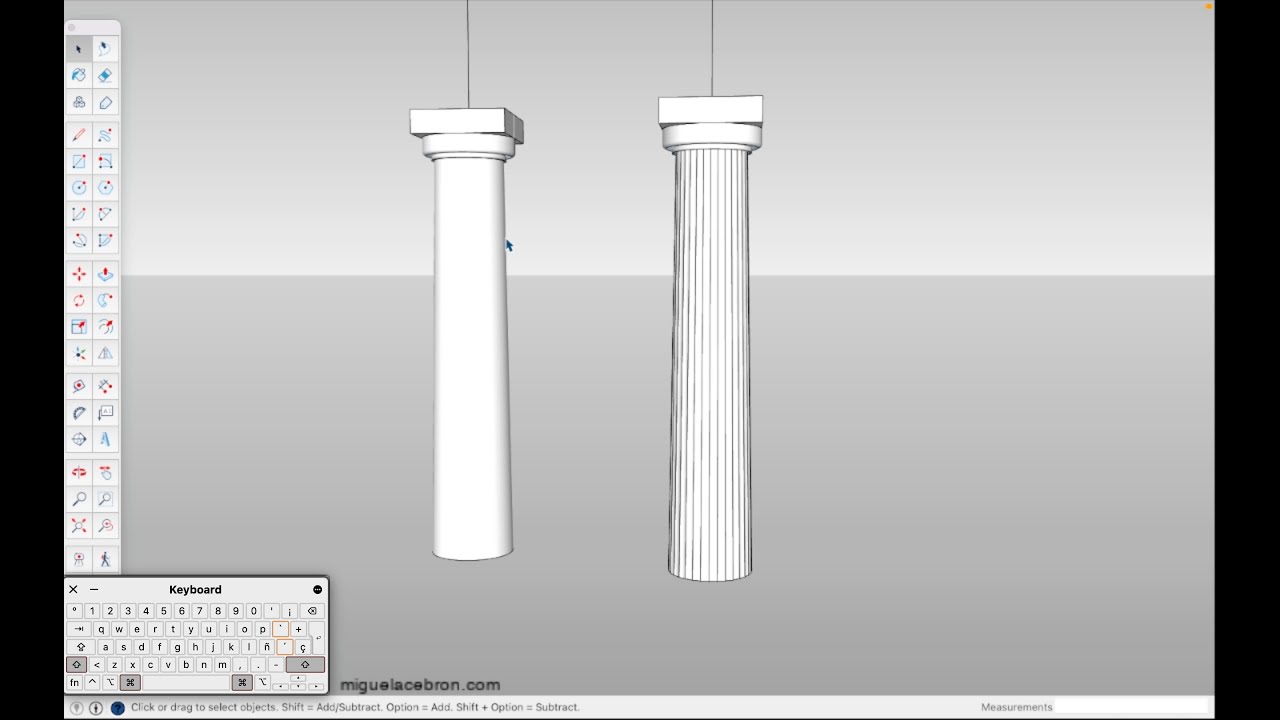Activate the Move tool

click(79, 274)
